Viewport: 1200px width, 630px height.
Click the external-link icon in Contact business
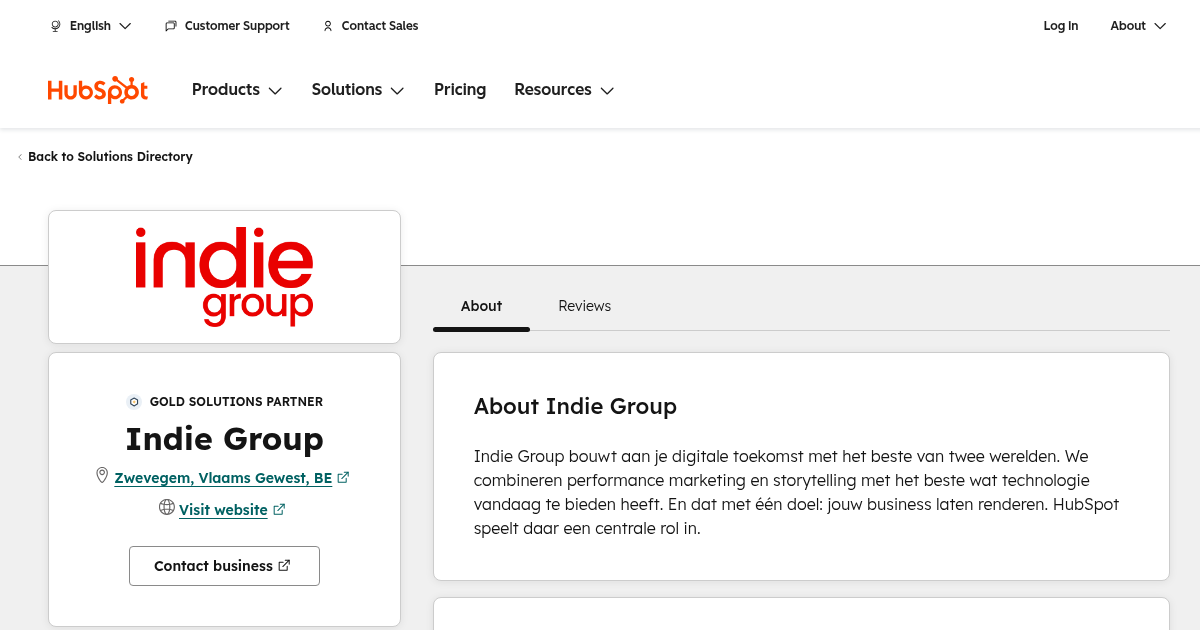[284, 565]
